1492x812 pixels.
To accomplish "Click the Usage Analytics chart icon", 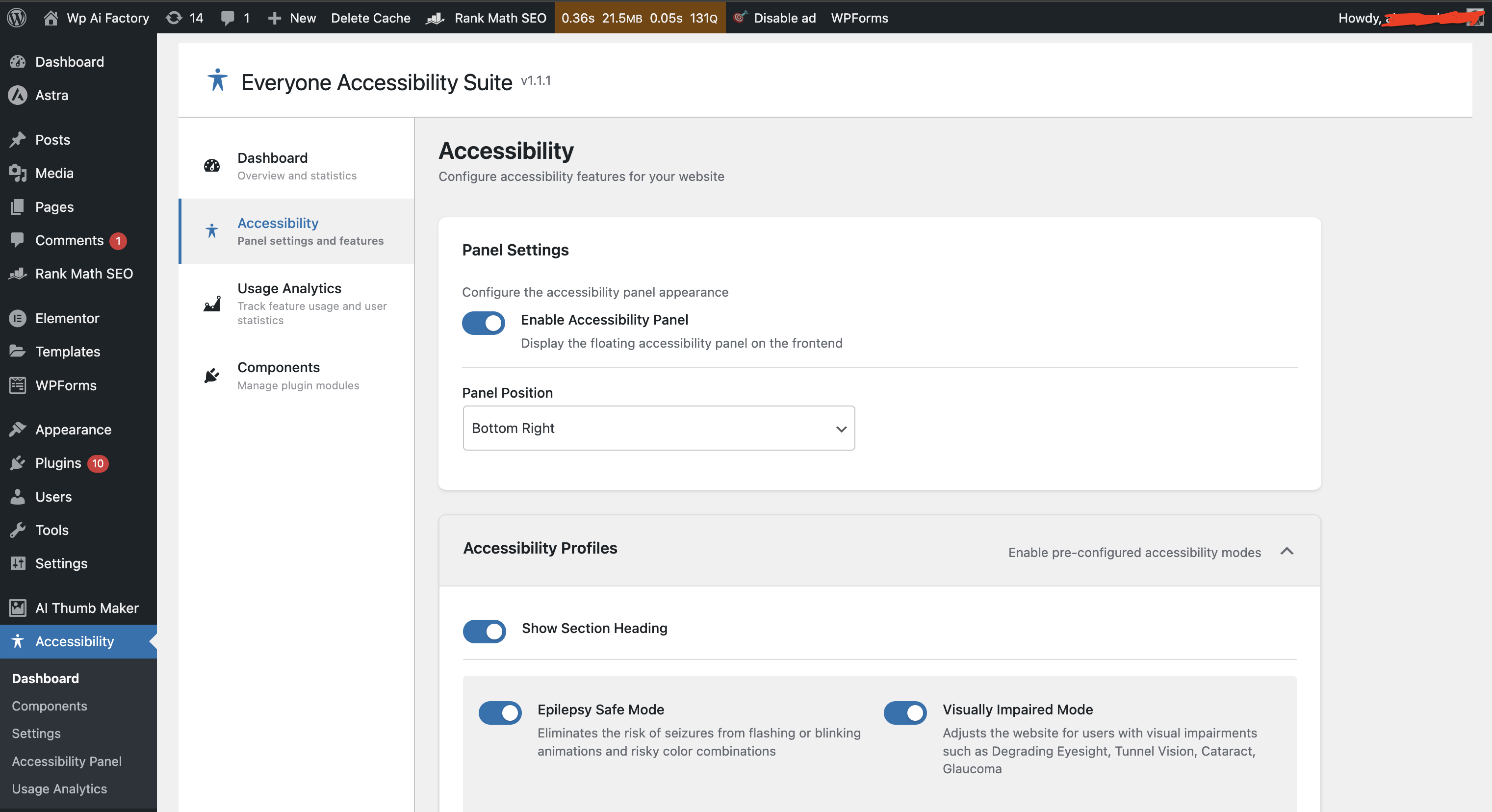I will tap(211, 304).
